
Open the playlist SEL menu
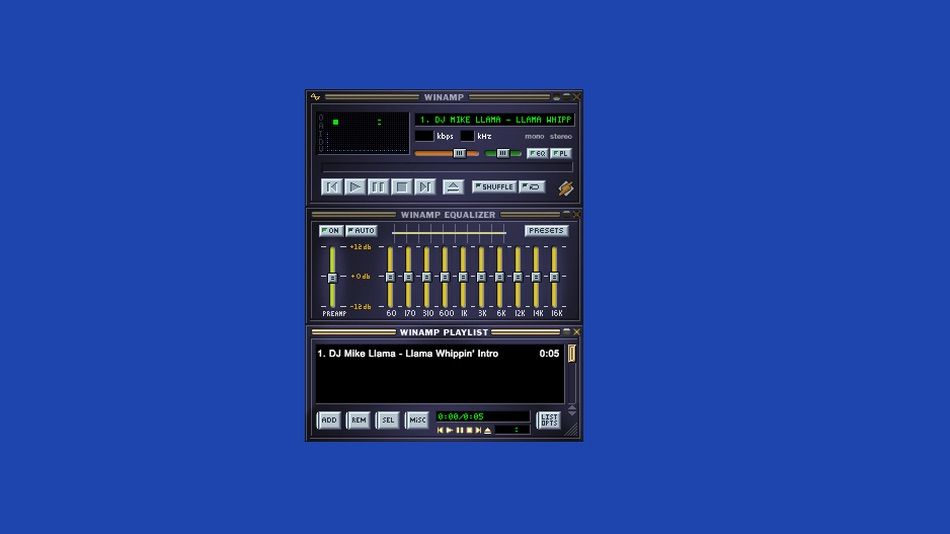[x=388, y=421]
